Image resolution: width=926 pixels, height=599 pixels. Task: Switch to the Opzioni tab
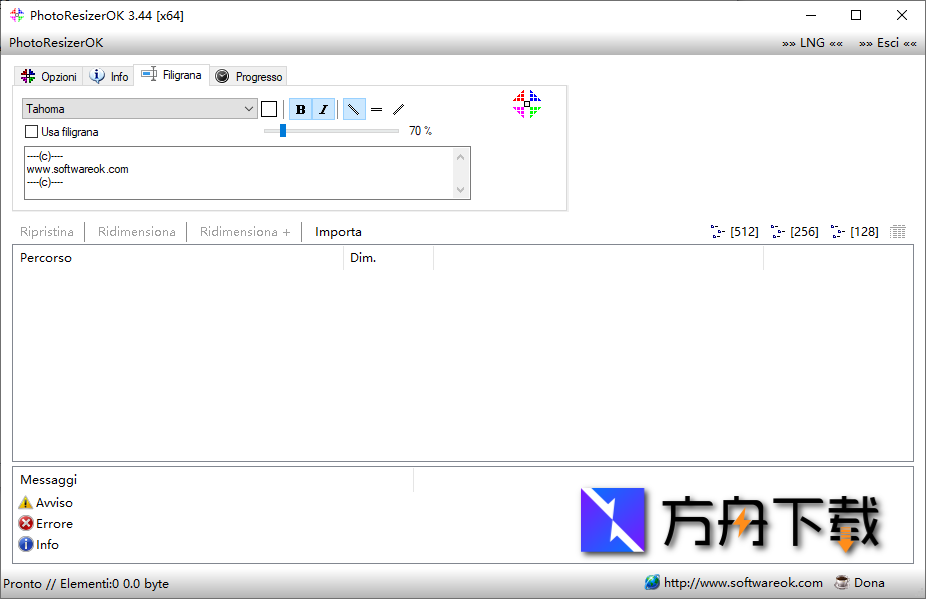pos(49,76)
